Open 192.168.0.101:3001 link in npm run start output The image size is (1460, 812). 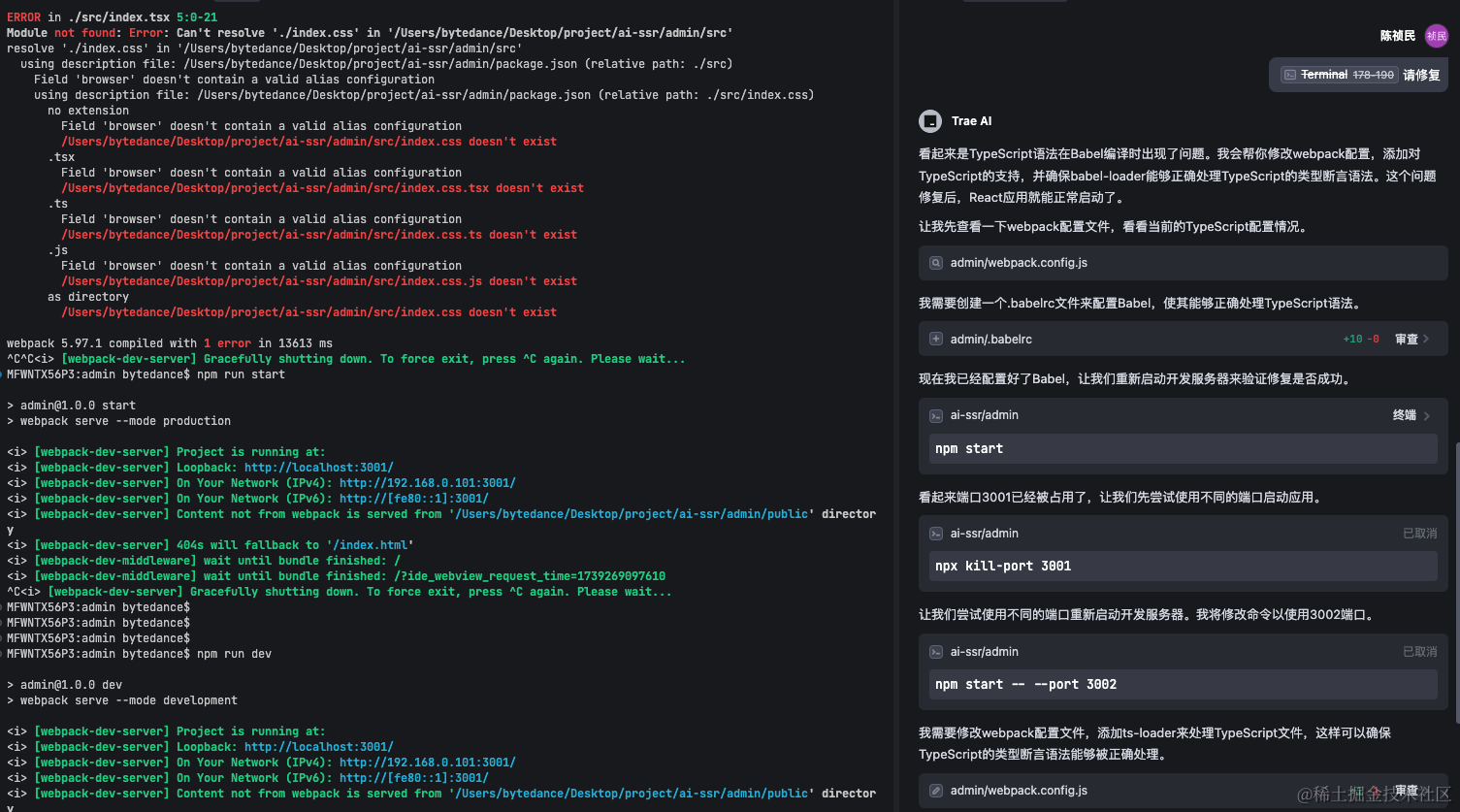click(428, 483)
